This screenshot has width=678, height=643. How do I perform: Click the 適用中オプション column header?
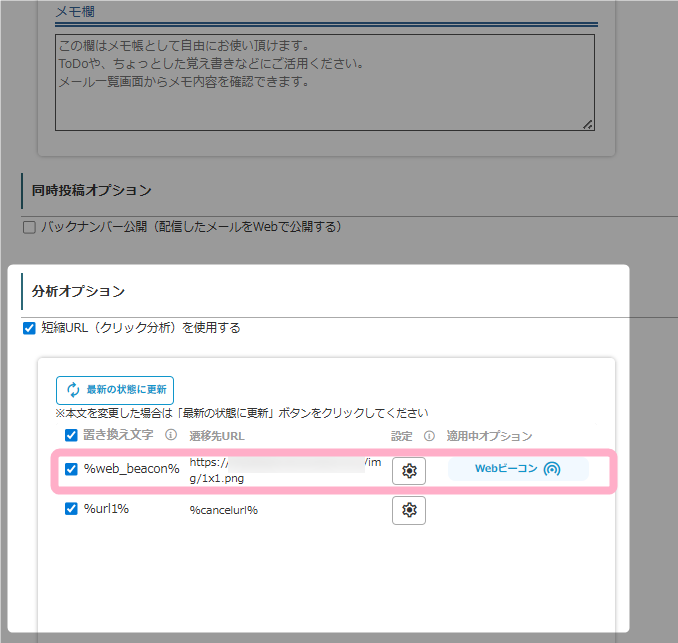click(489, 436)
